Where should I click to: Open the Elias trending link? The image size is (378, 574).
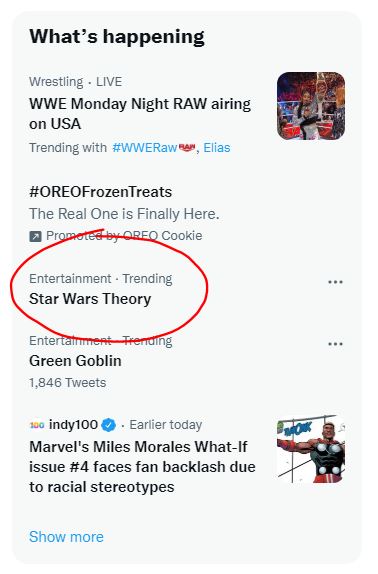[x=217, y=148]
